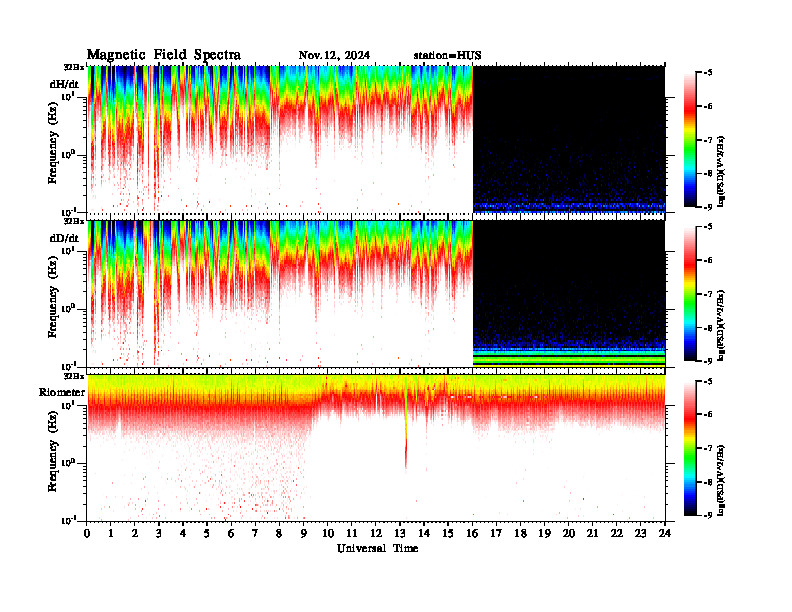
Task: Click the 32Hz label atop the Riometer panel
Action: pyautogui.click(x=74, y=376)
